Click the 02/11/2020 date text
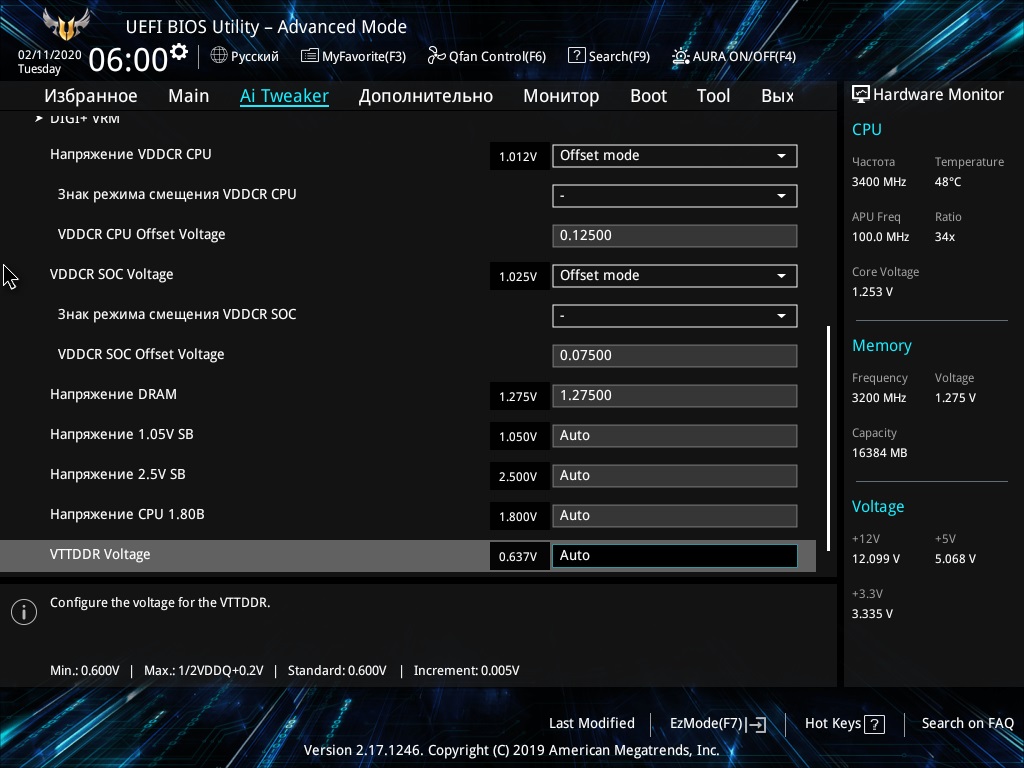Viewport: 1024px width, 768px height. coord(50,55)
